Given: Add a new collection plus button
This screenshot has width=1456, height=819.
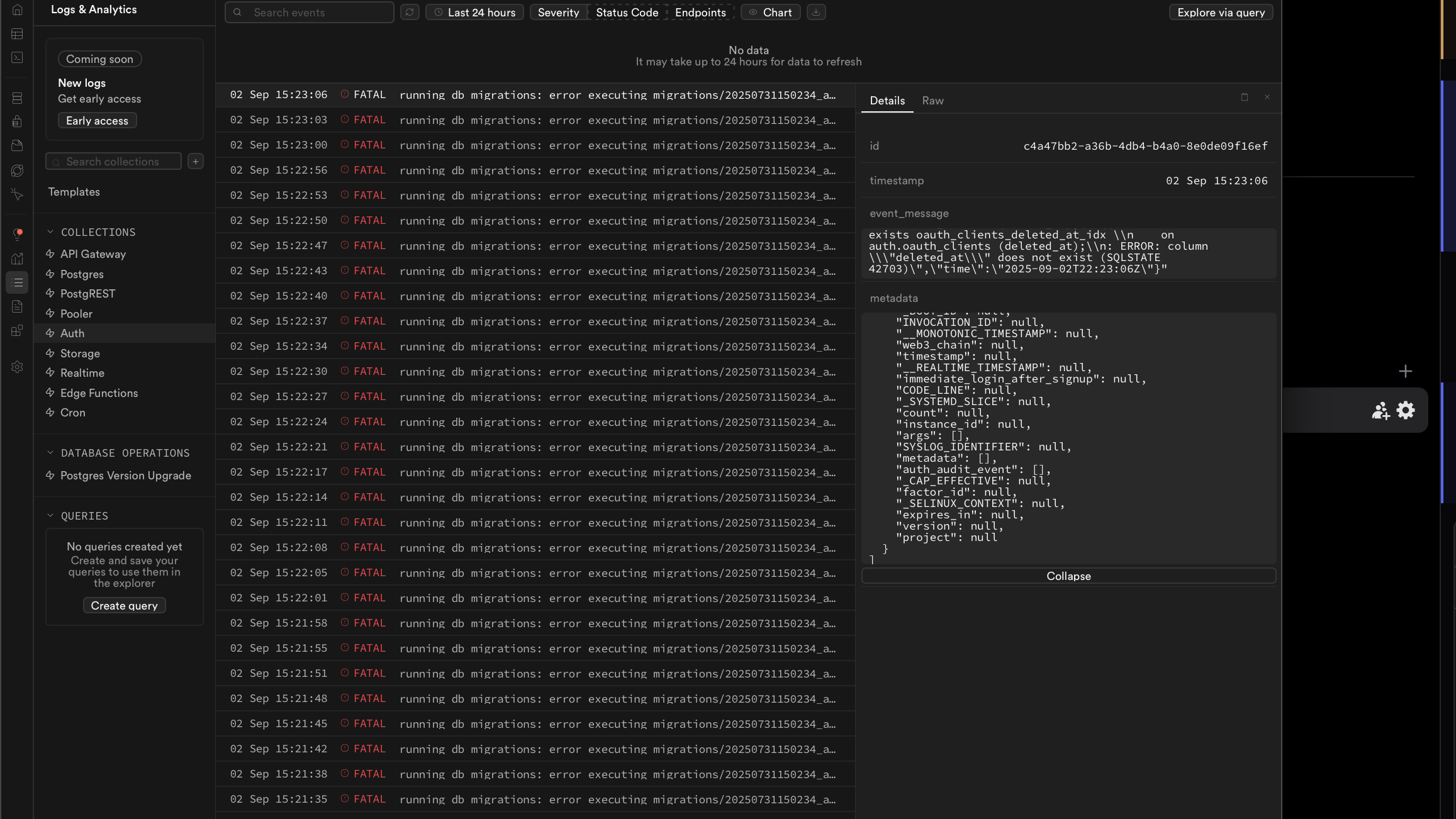Looking at the screenshot, I should tap(196, 162).
